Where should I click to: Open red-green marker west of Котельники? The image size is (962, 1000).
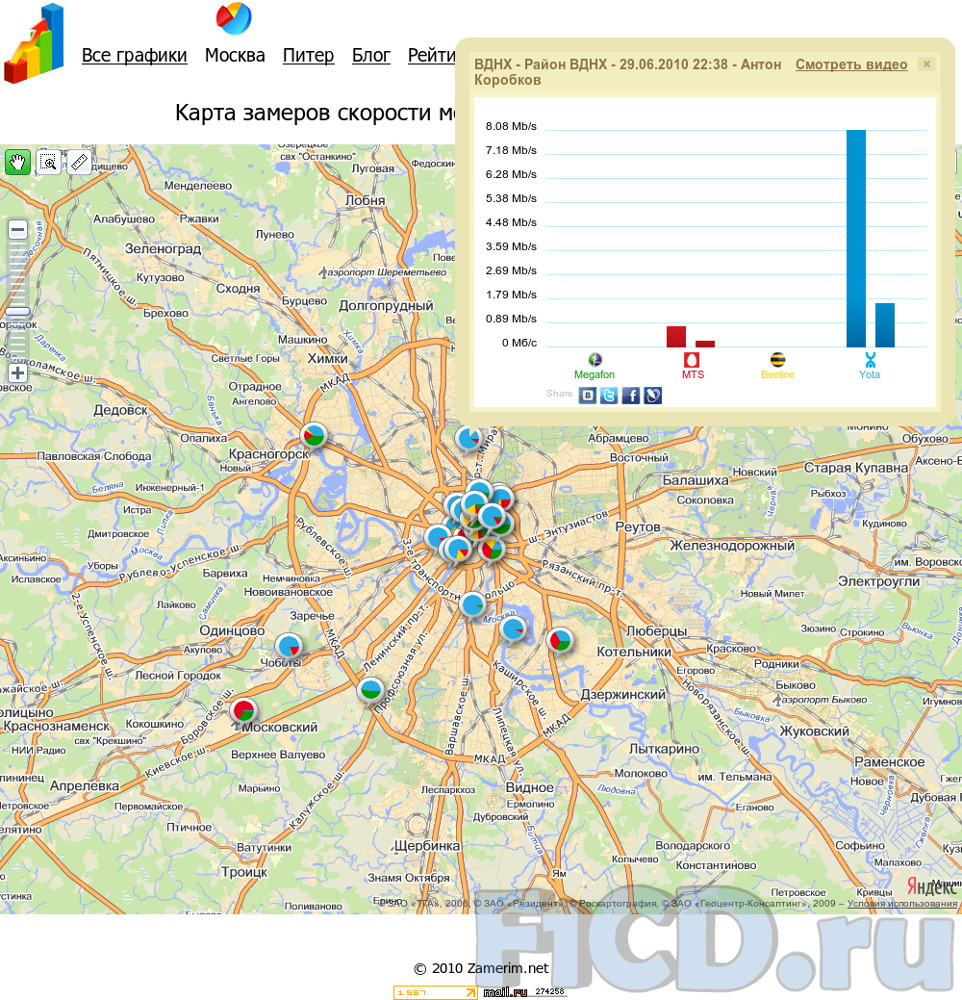click(559, 640)
